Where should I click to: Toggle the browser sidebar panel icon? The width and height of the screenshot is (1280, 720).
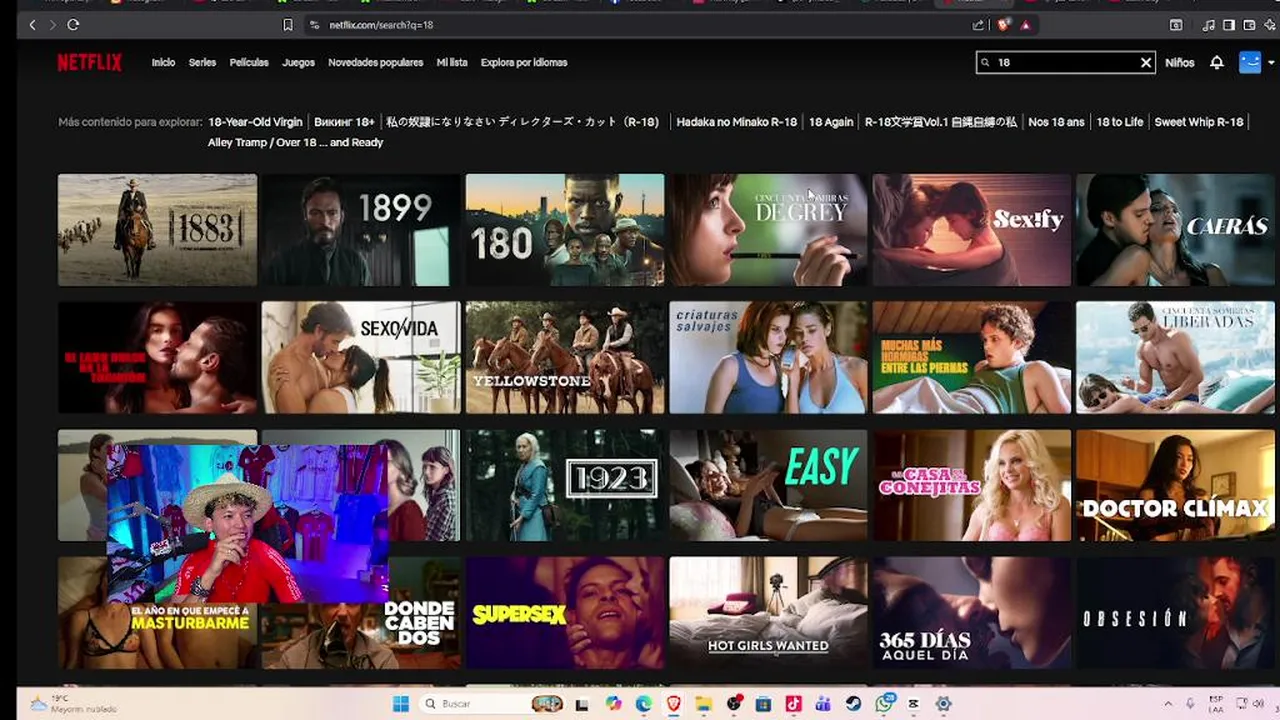[1229, 25]
